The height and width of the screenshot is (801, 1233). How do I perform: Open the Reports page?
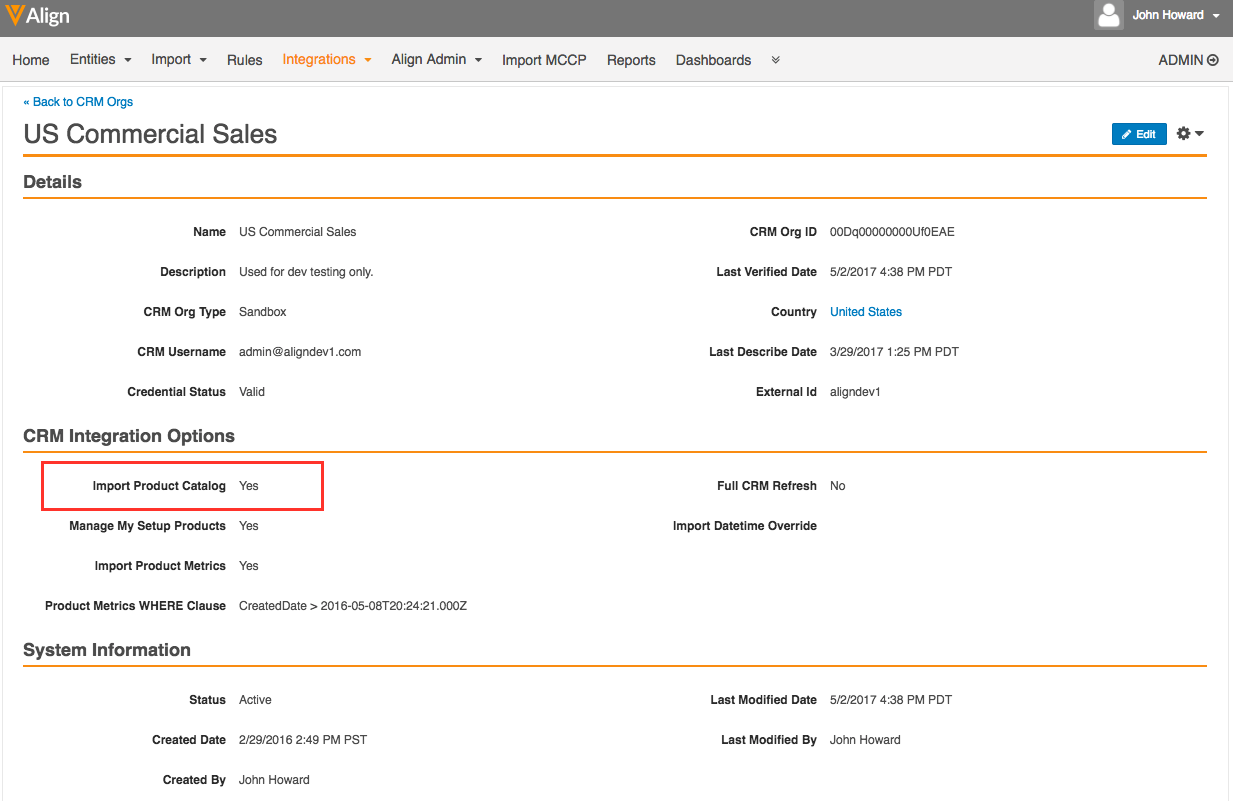[x=631, y=60]
